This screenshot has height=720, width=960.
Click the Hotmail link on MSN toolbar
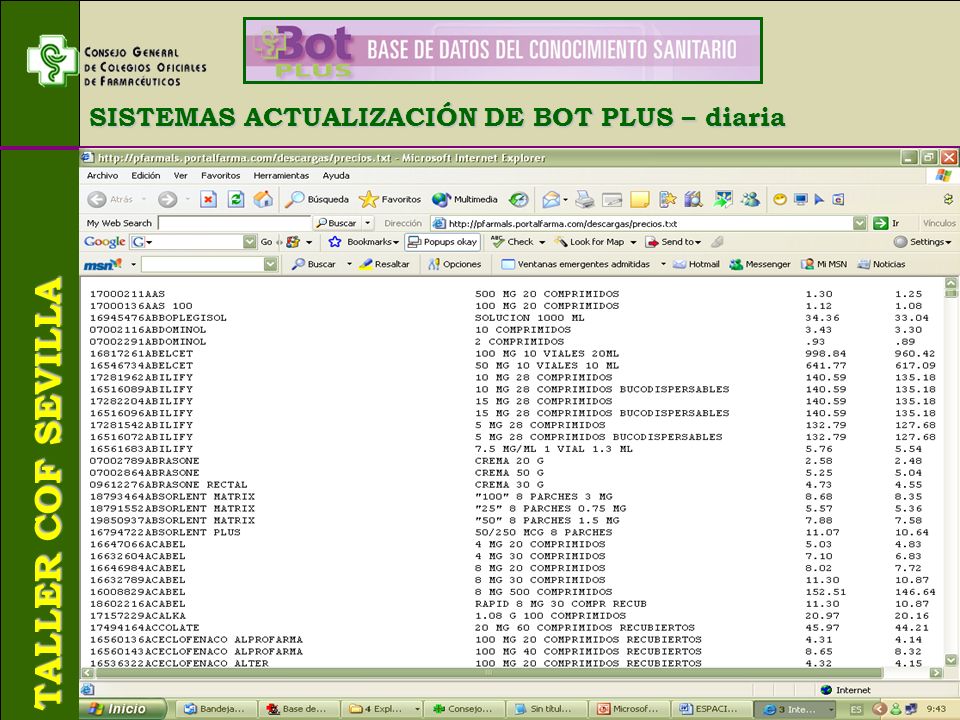(696, 264)
